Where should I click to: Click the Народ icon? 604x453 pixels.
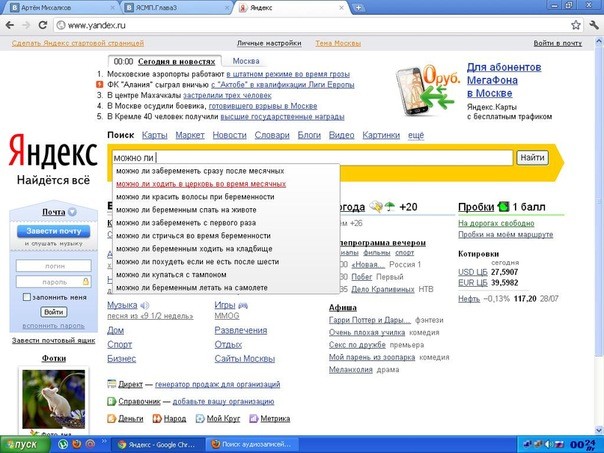click(x=157, y=418)
